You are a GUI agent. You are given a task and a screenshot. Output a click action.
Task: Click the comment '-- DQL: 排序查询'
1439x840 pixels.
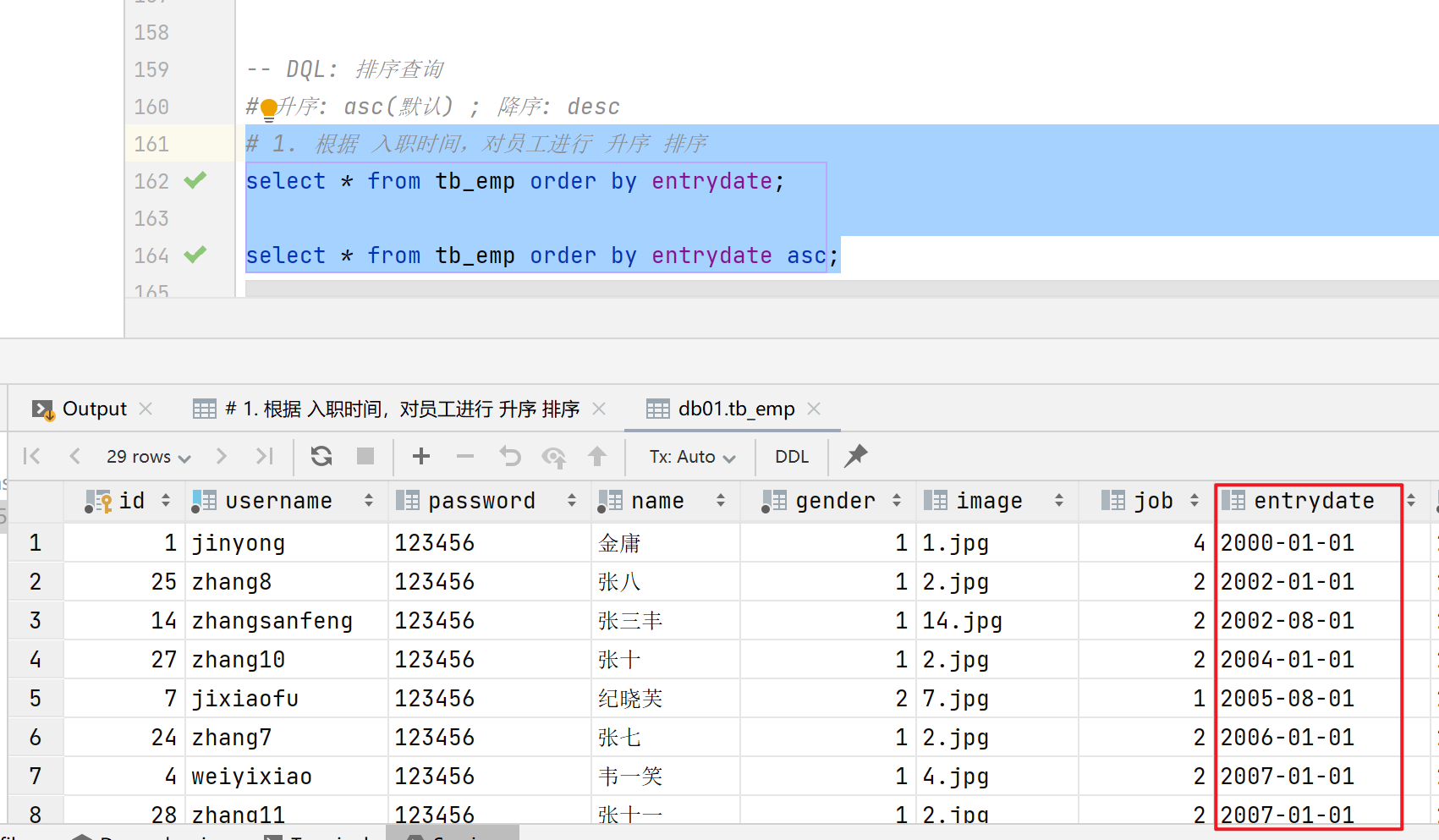pyautogui.click(x=345, y=69)
